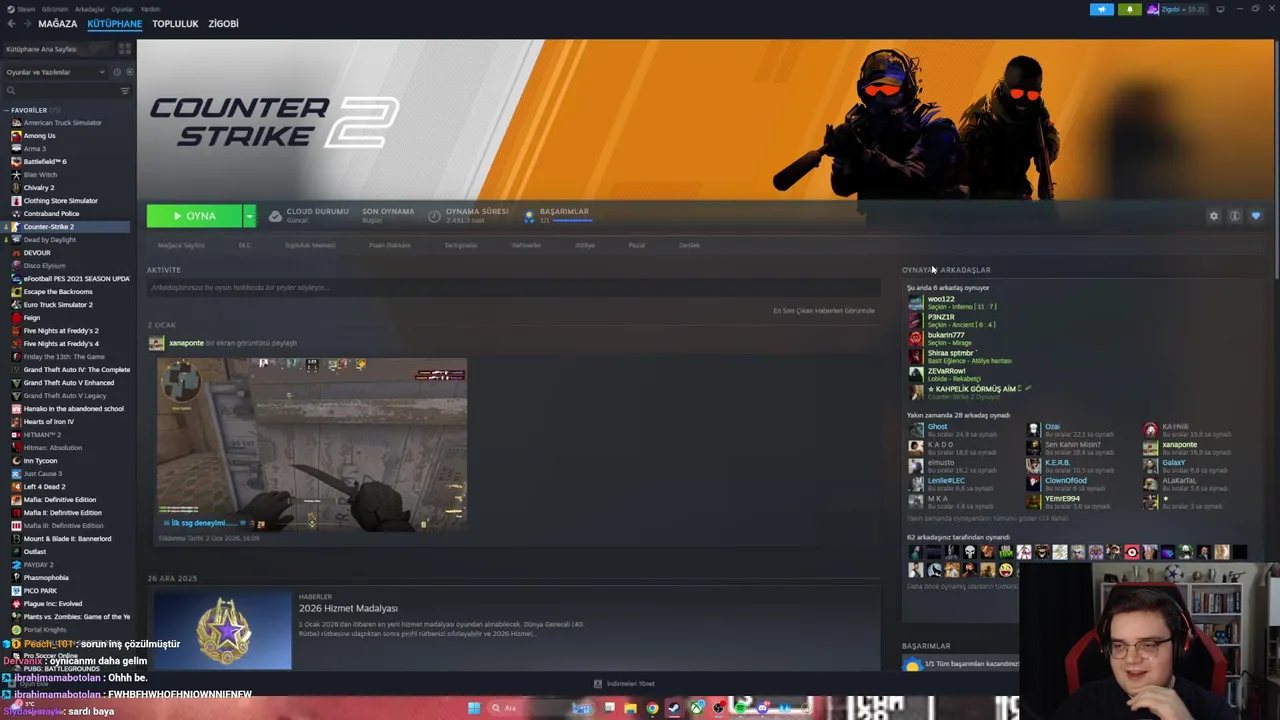Open the game settings gear icon

(x=1214, y=216)
